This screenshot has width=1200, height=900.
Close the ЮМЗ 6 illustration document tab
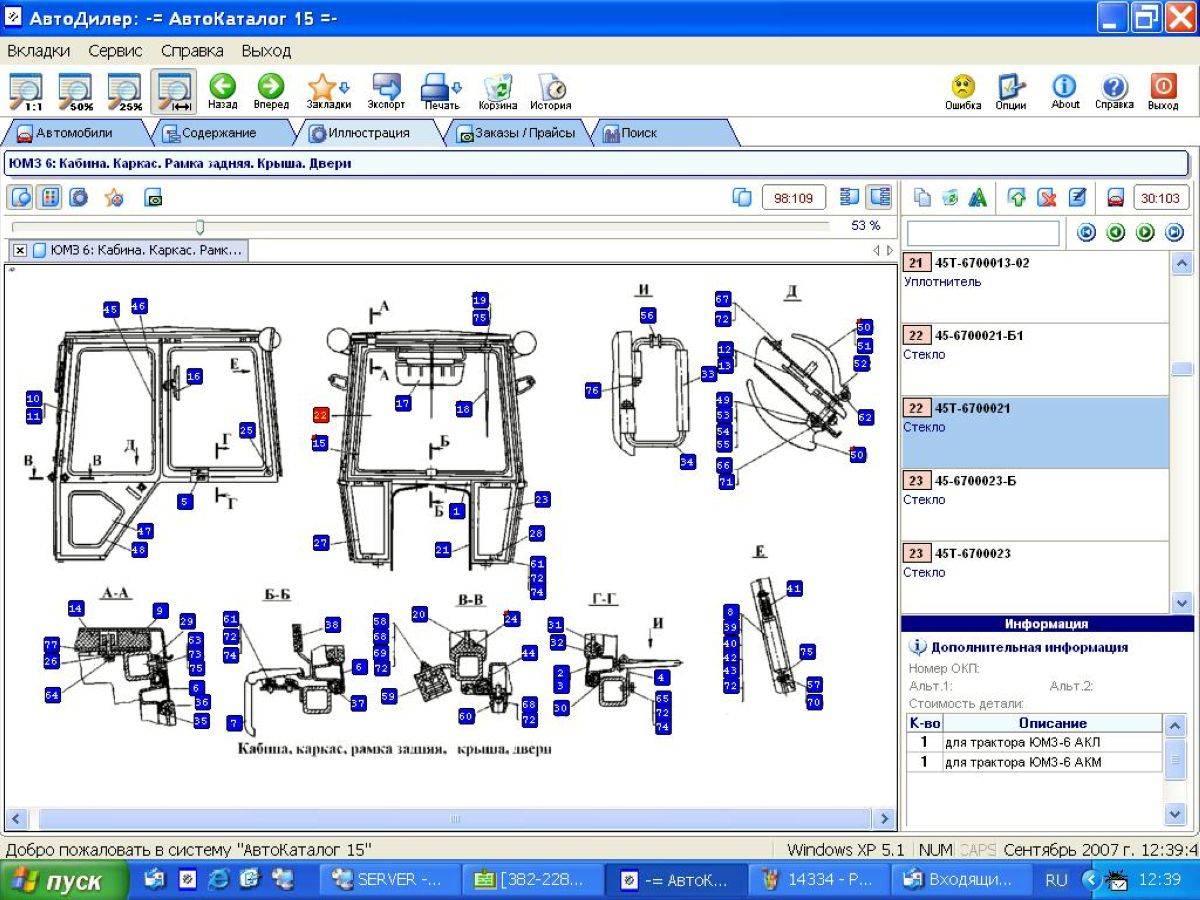tap(20, 250)
